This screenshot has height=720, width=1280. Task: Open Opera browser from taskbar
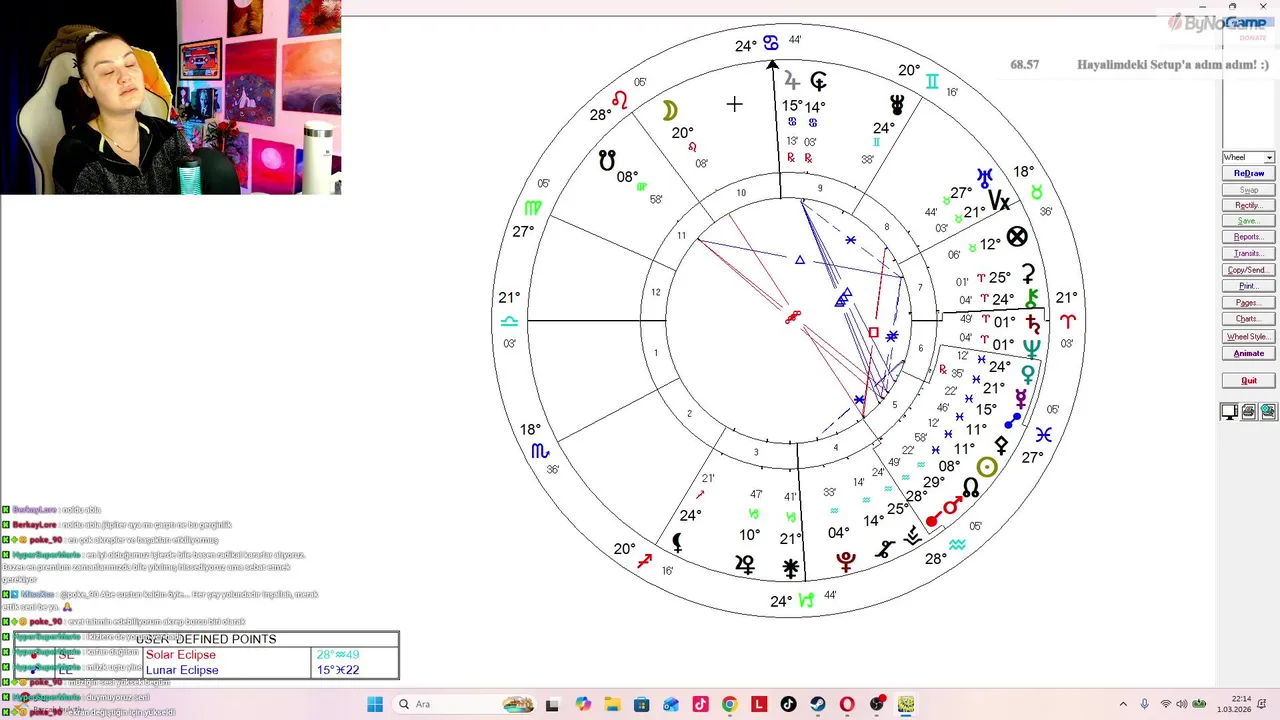(x=847, y=704)
